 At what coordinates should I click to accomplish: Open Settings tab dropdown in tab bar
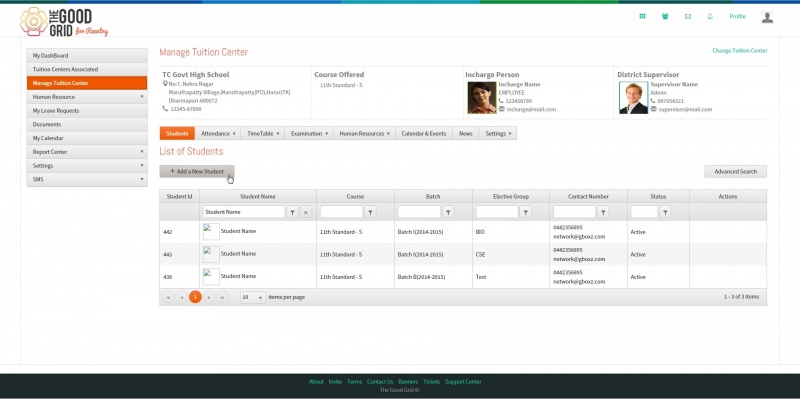pyautogui.click(x=498, y=134)
